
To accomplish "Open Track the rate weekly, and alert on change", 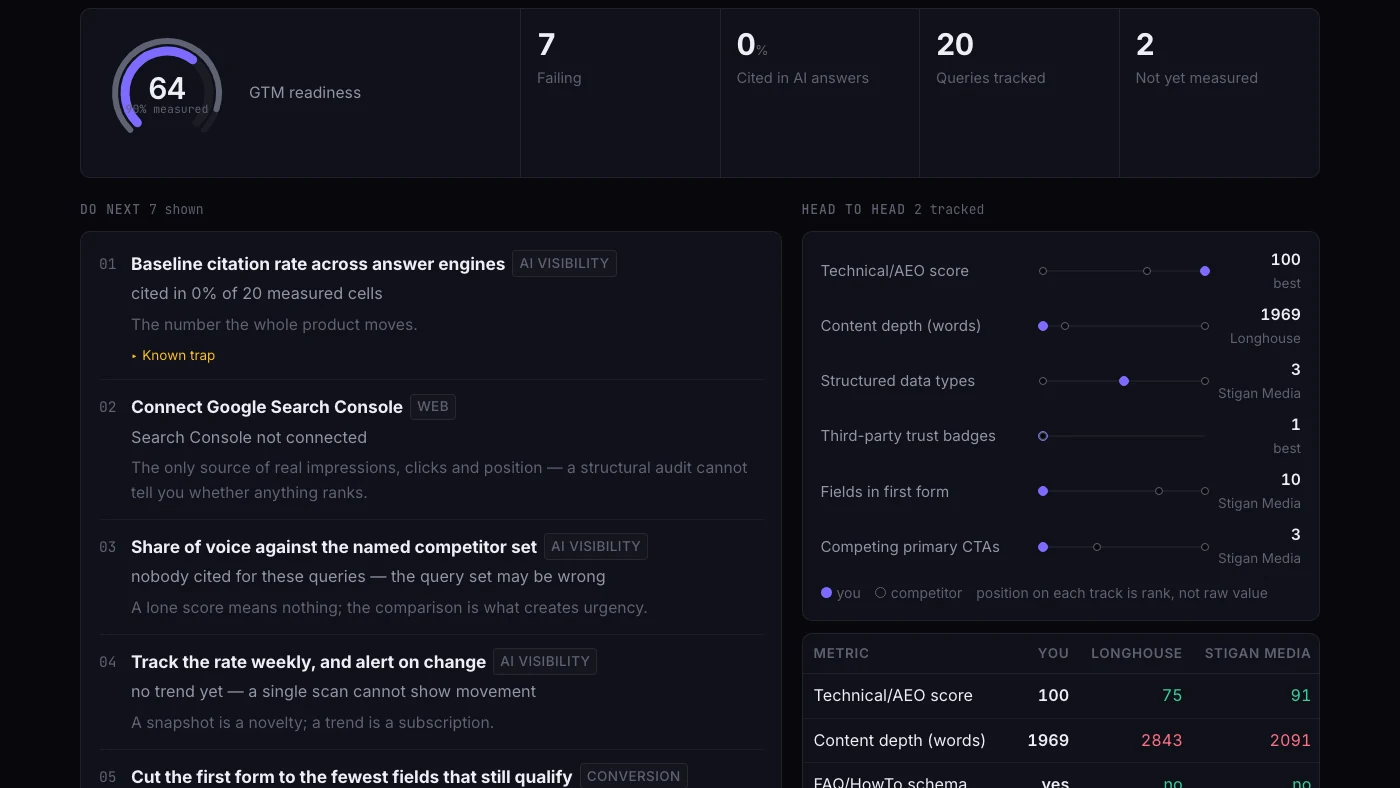I will [308, 662].
